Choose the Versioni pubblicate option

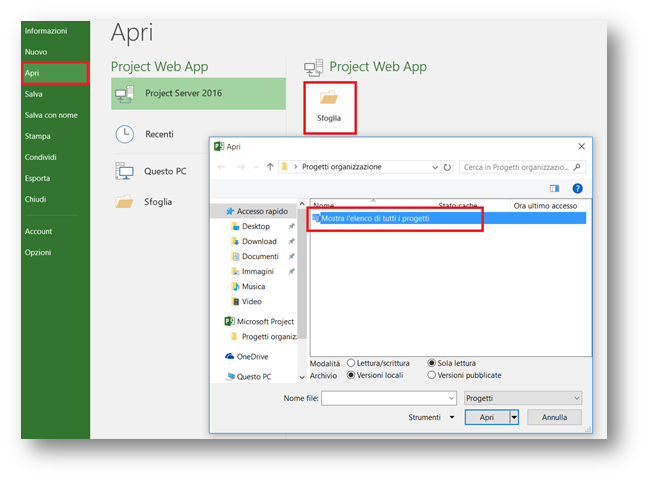tap(432, 375)
